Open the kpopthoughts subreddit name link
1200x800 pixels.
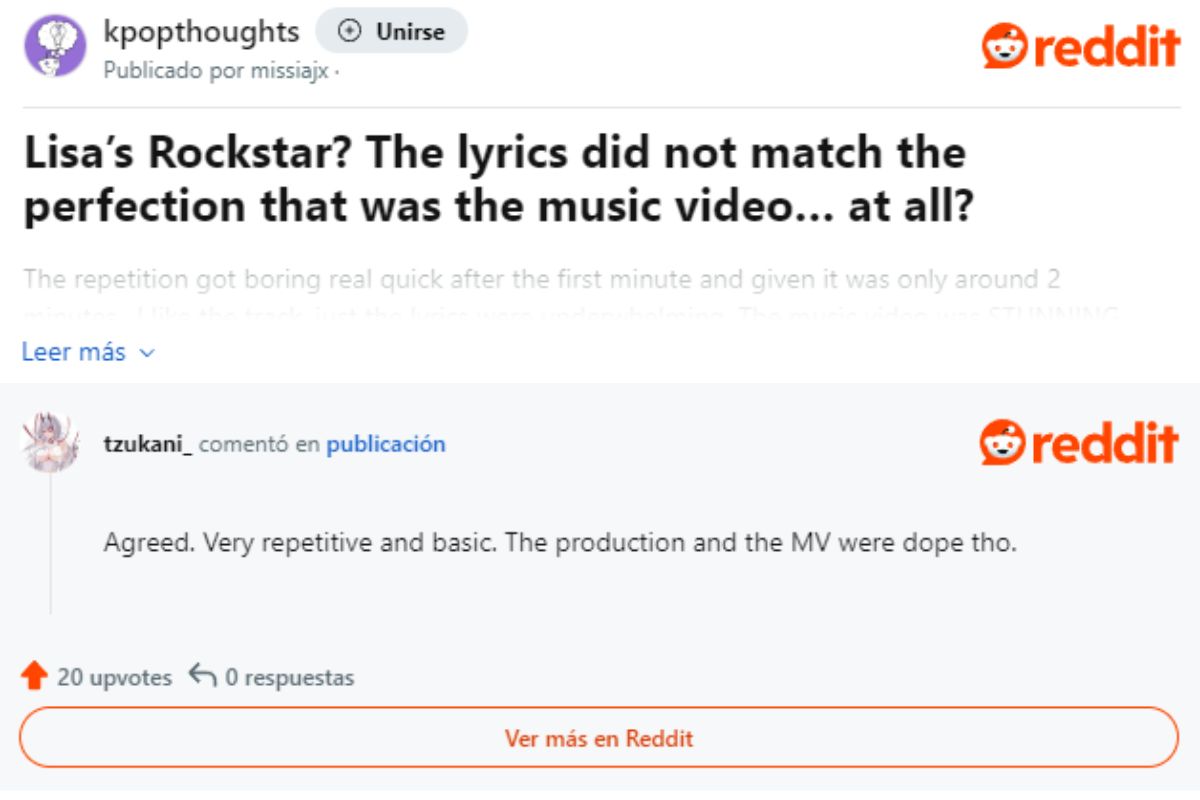coord(201,32)
